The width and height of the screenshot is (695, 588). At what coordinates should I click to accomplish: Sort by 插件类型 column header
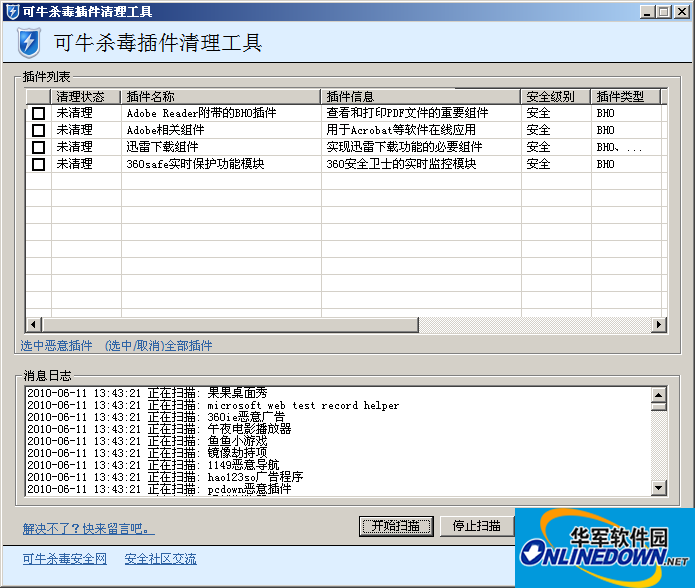coord(626,97)
